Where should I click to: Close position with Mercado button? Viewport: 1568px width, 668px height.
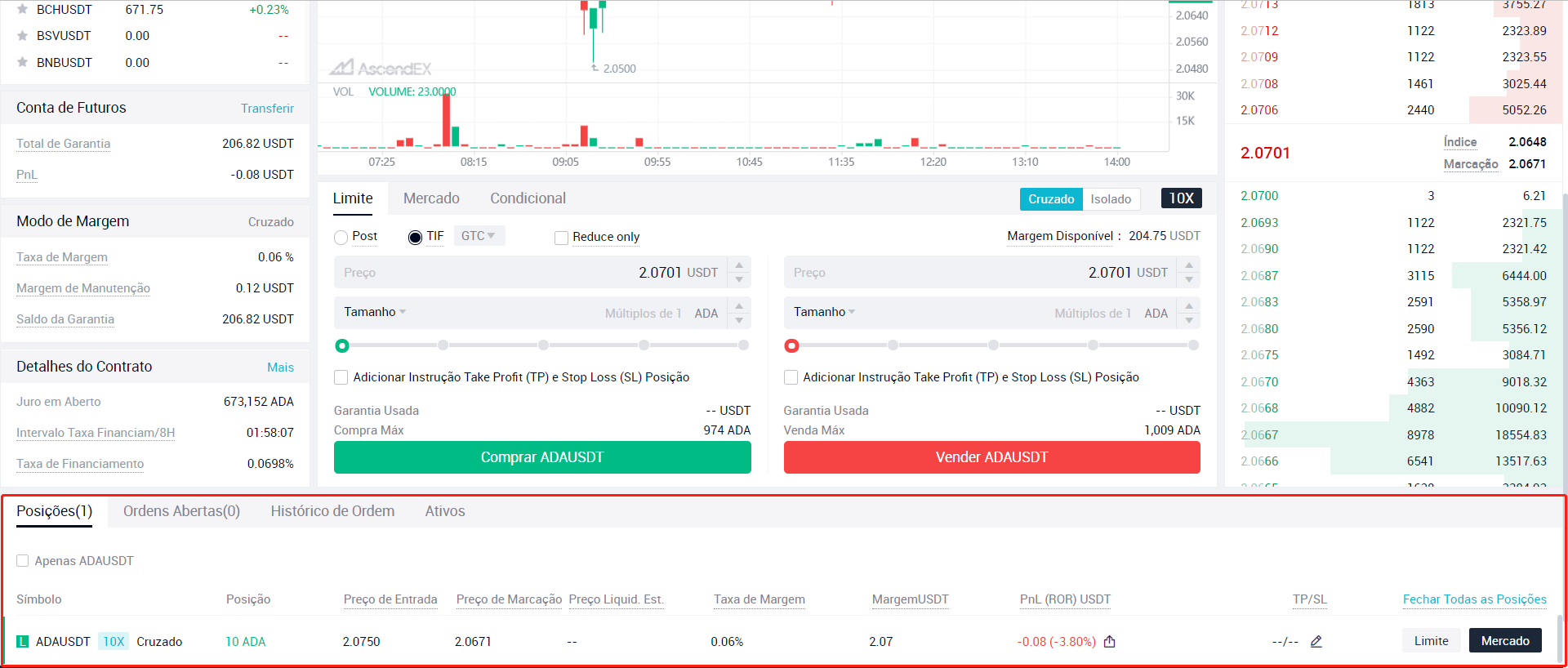click(x=1505, y=641)
